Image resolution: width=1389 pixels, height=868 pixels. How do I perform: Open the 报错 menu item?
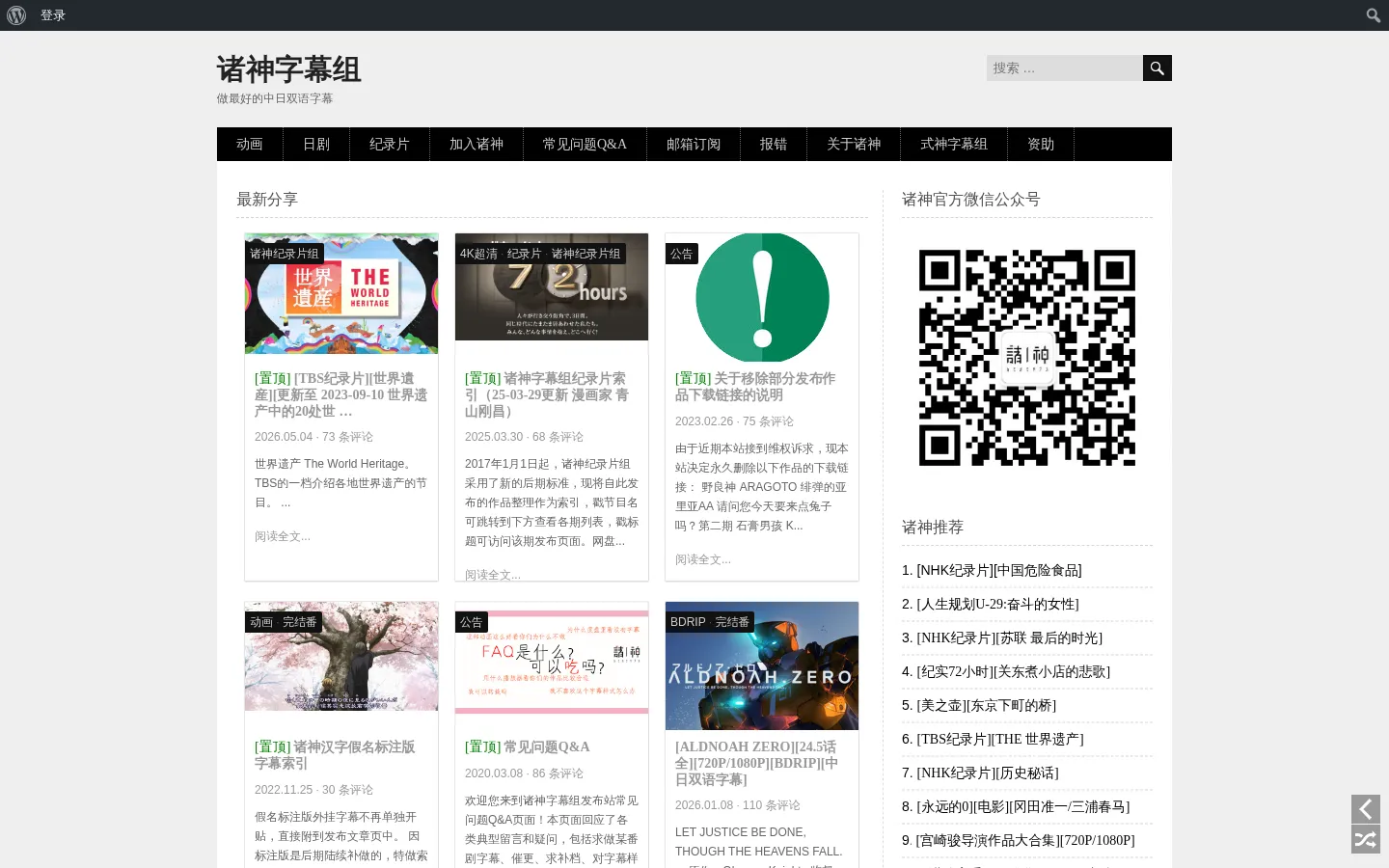(x=774, y=144)
